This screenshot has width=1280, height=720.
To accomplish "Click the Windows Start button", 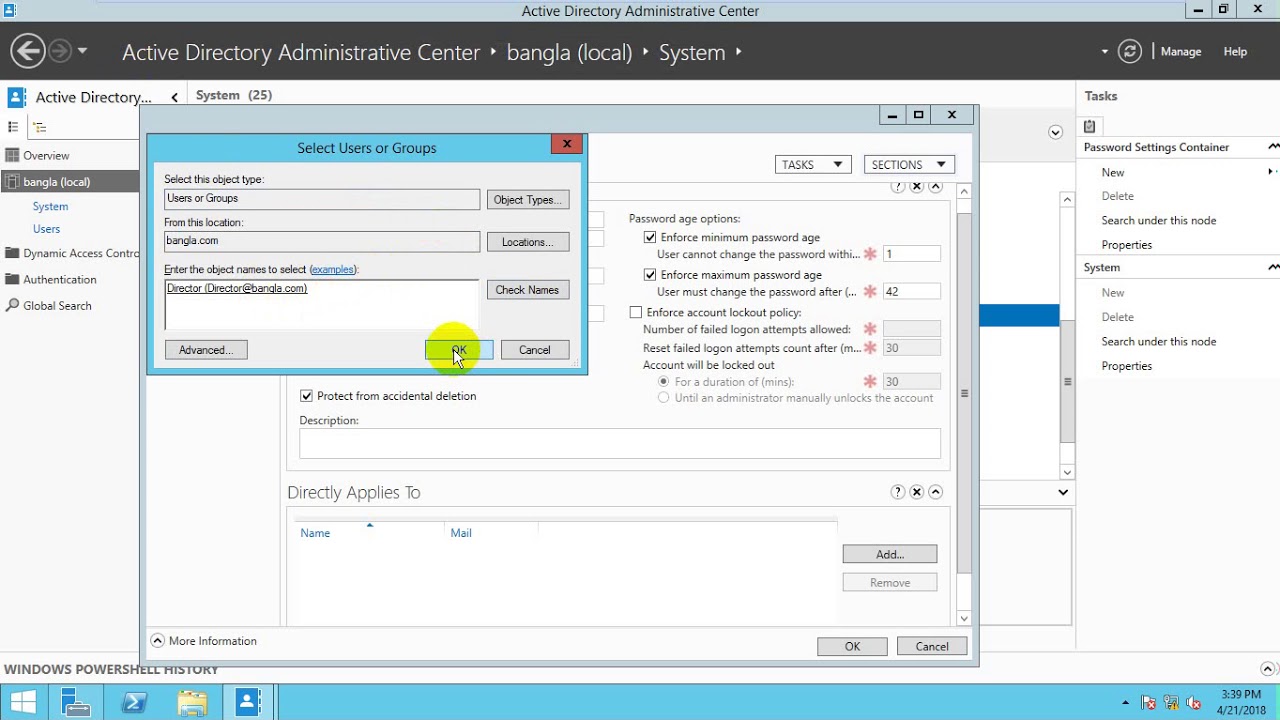I will click(x=23, y=702).
